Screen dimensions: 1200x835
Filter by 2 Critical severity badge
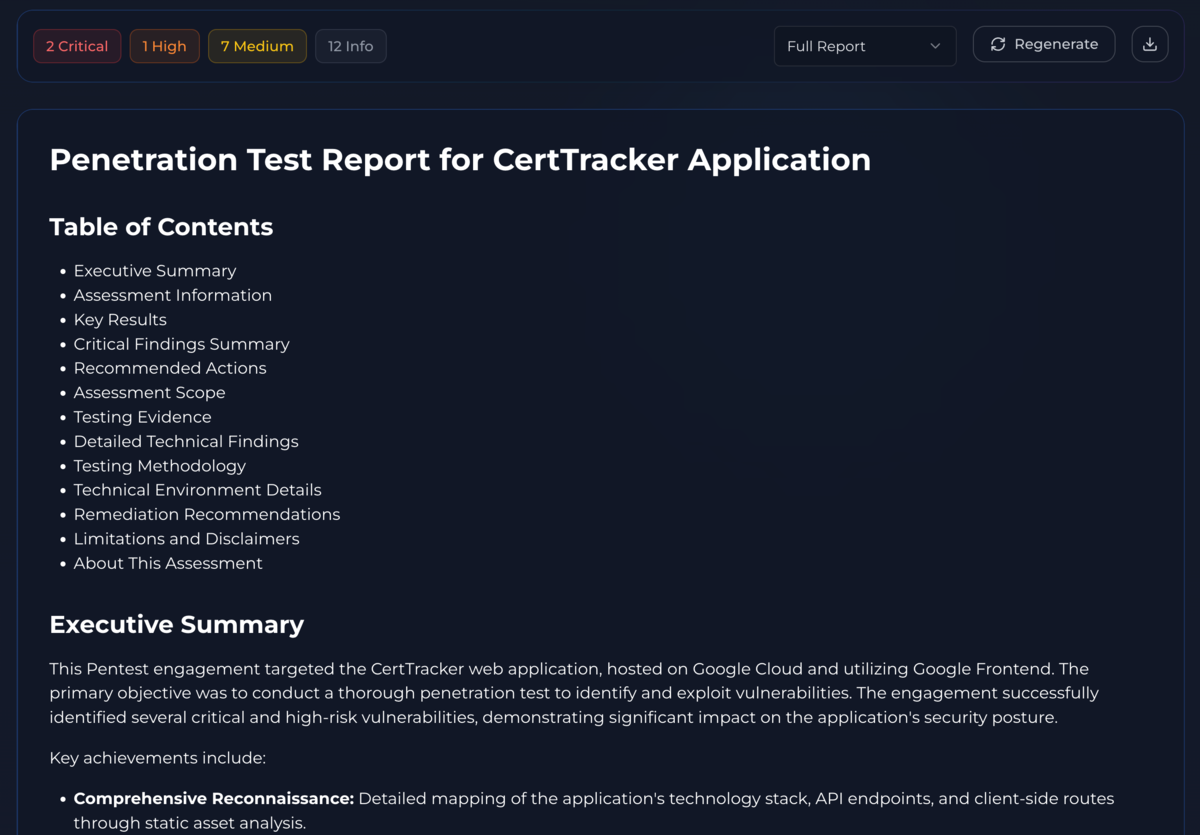[77, 46]
